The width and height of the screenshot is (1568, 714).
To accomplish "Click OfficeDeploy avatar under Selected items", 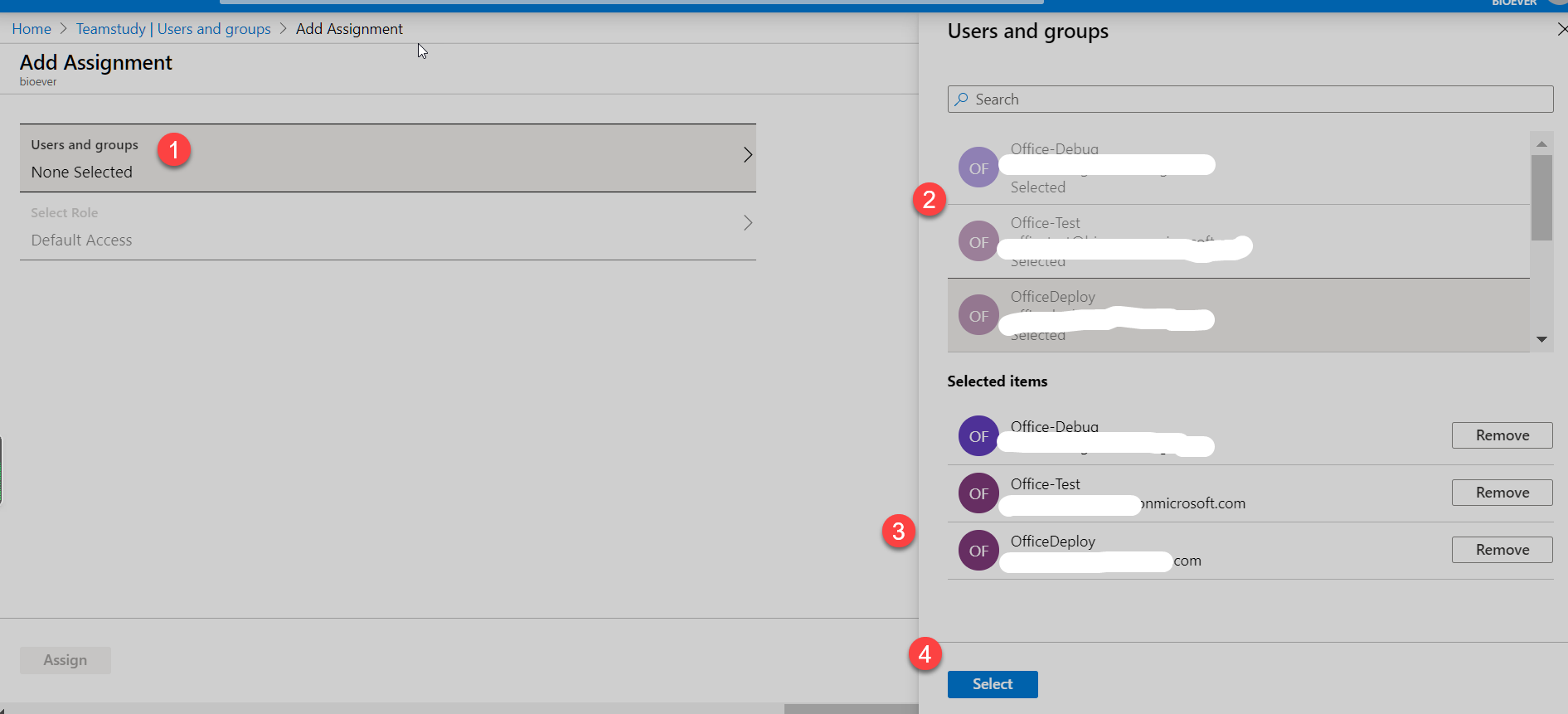I will [x=978, y=551].
